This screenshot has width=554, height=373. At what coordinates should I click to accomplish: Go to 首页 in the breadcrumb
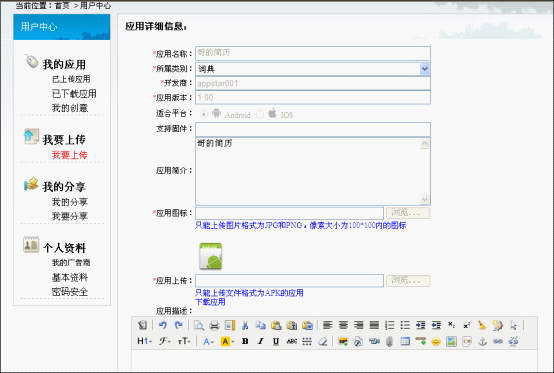62,5
